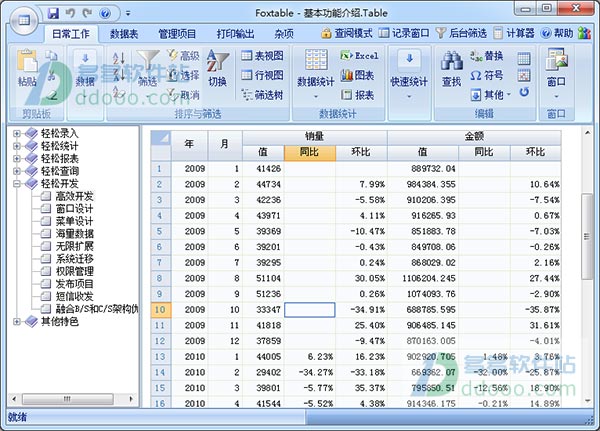Open the 图表 chart tool
Screen dimensions: 600x431
tap(357, 75)
